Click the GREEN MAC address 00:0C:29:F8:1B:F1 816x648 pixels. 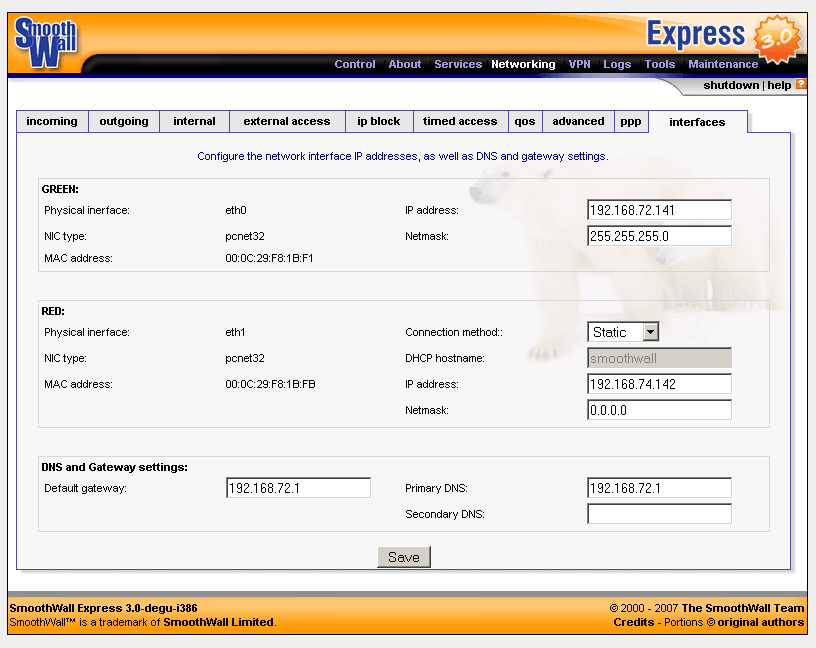coord(269,258)
